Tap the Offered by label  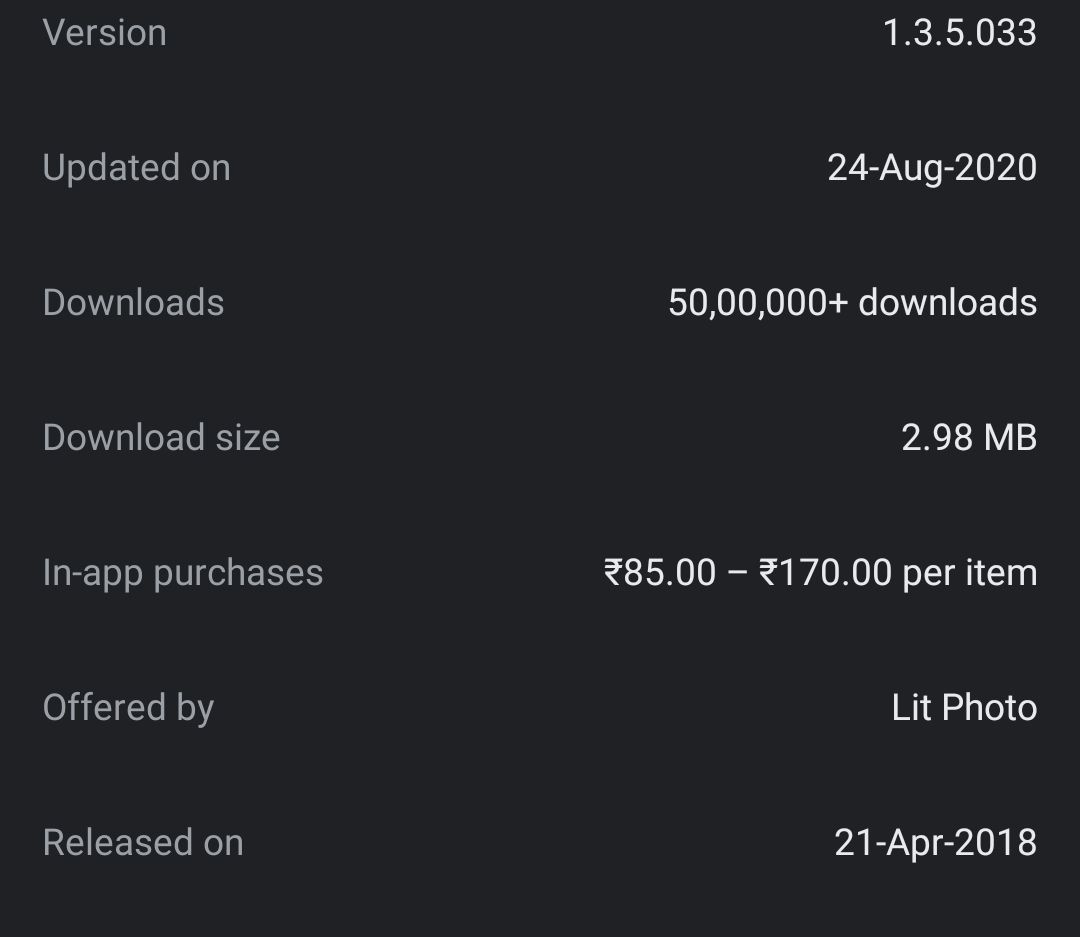128,708
